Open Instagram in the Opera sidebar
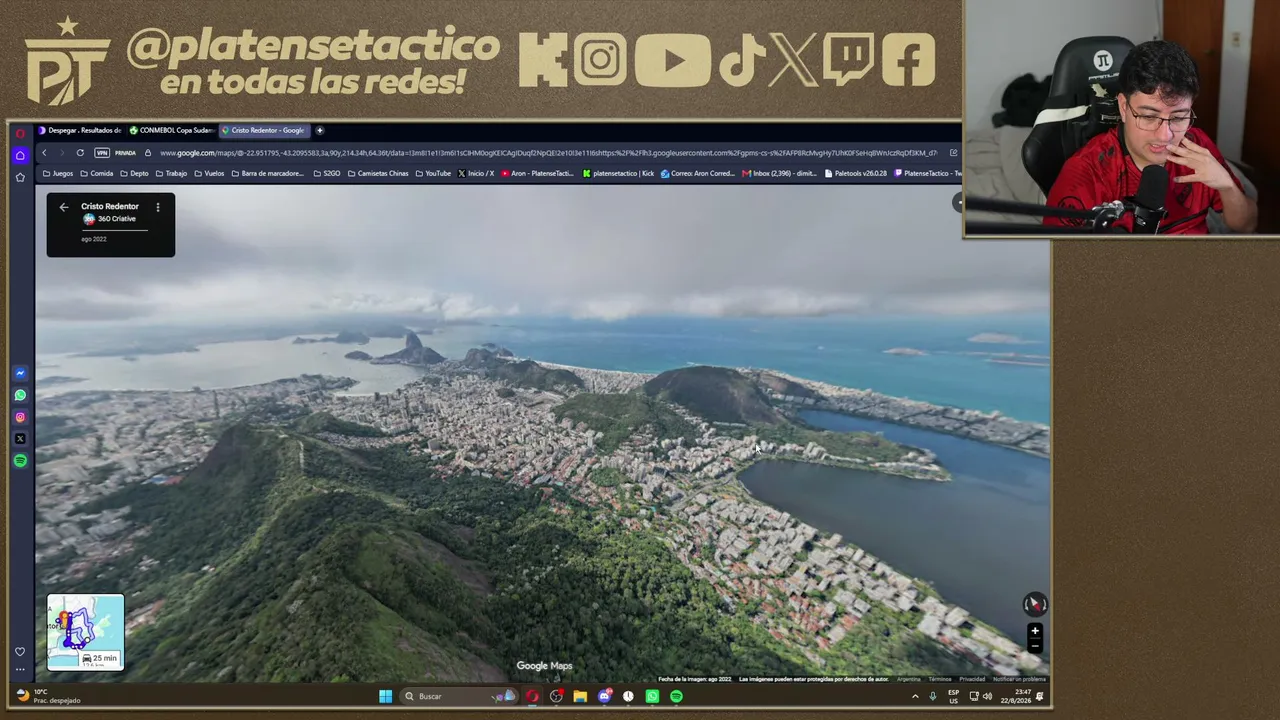The height and width of the screenshot is (720, 1280). pos(20,417)
